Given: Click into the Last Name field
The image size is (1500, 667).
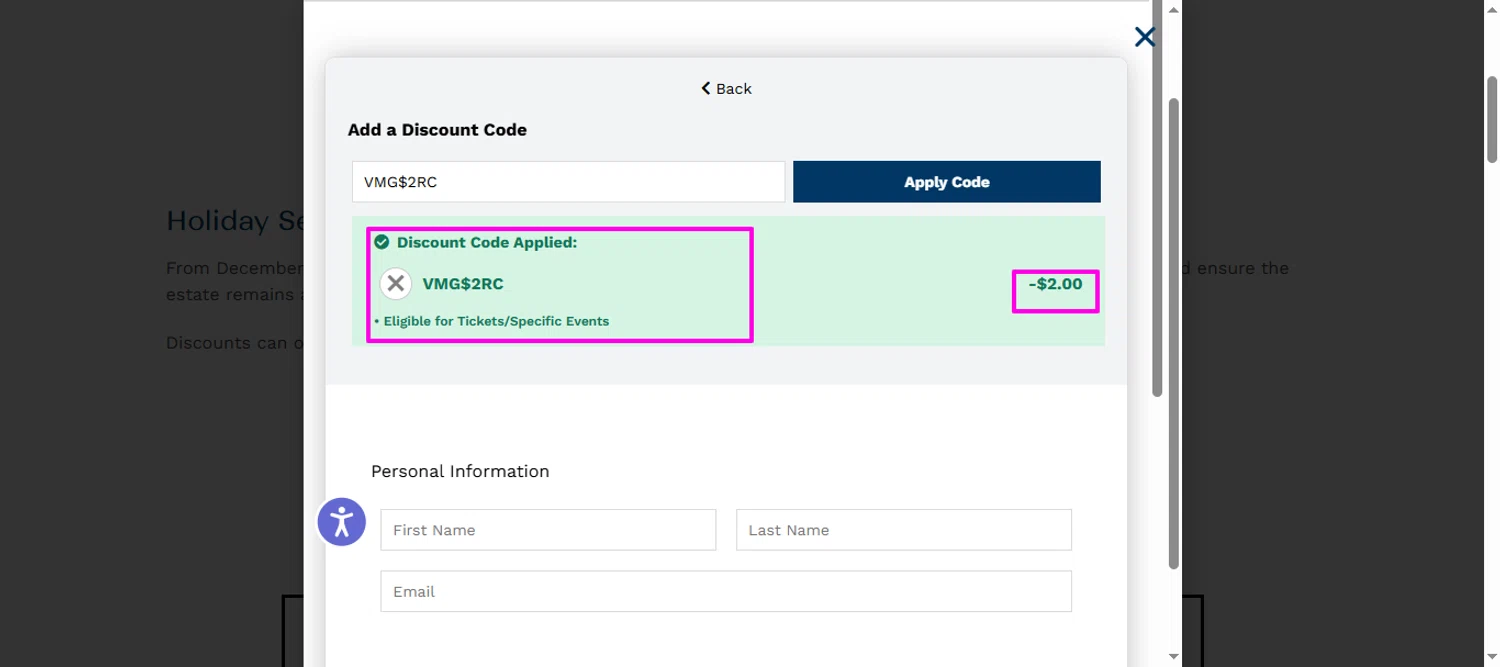Looking at the screenshot, I should (904, 530).
